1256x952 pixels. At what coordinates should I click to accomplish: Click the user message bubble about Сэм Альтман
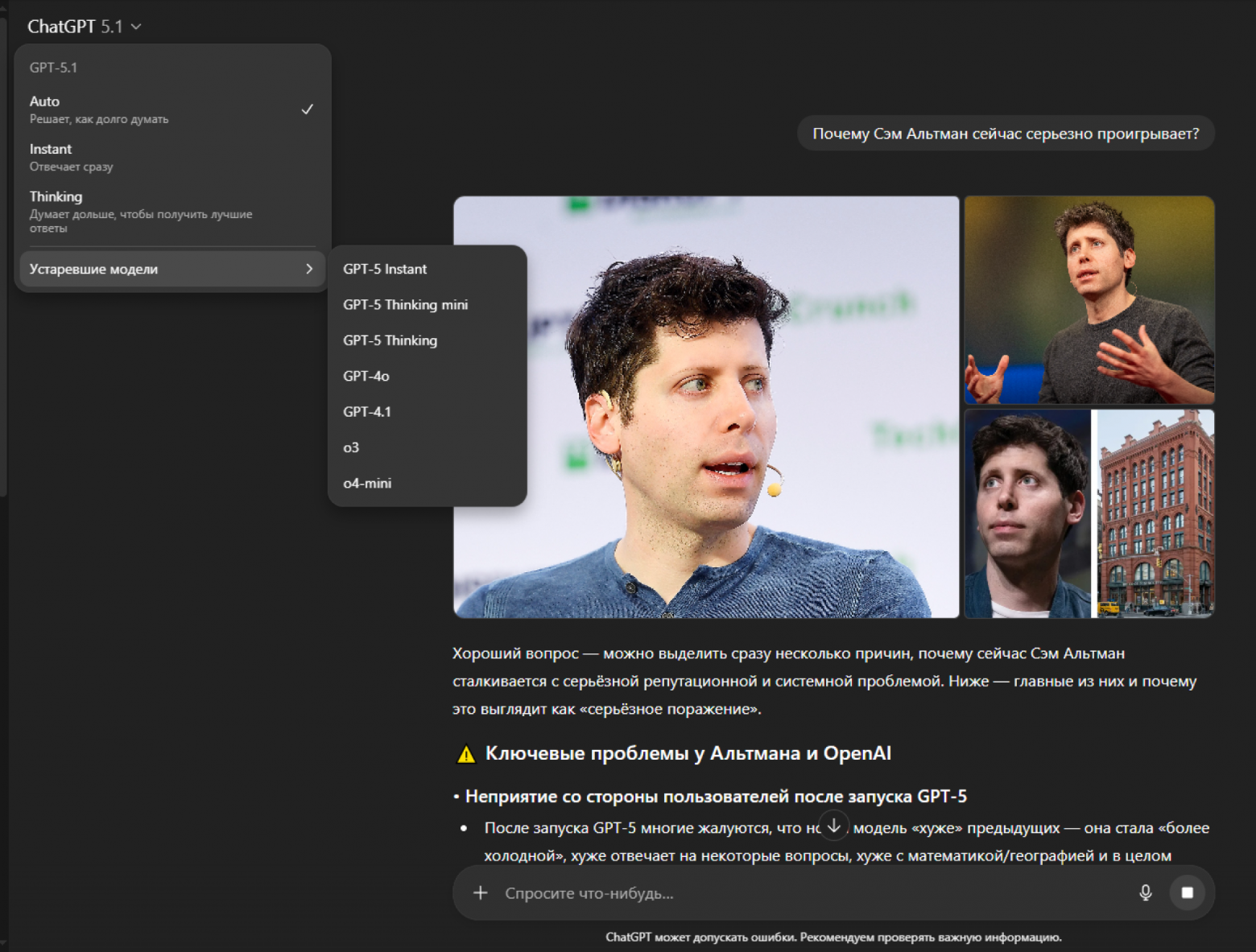[1005, 134]
